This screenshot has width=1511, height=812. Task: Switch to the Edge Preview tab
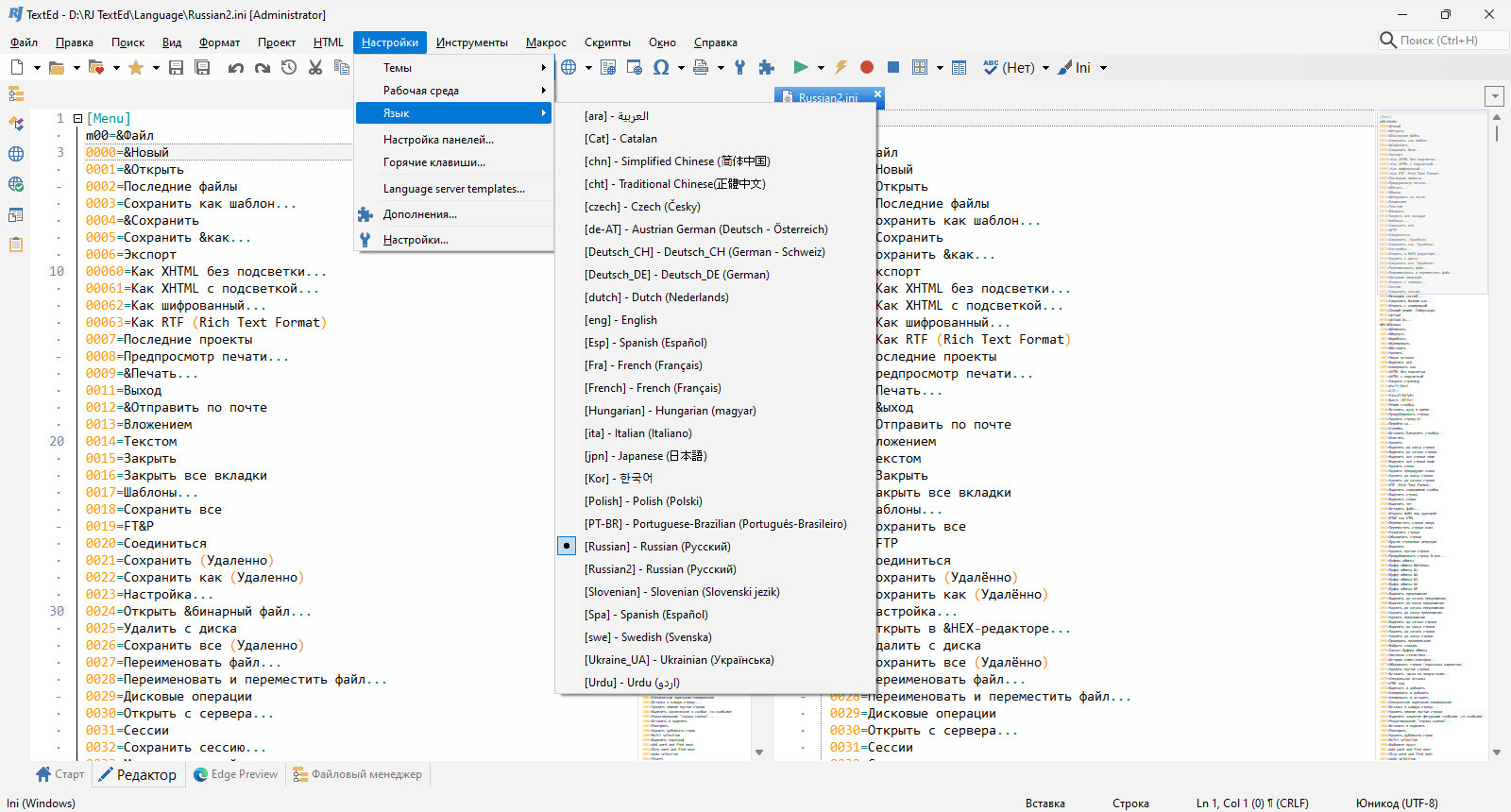[235, 774]
